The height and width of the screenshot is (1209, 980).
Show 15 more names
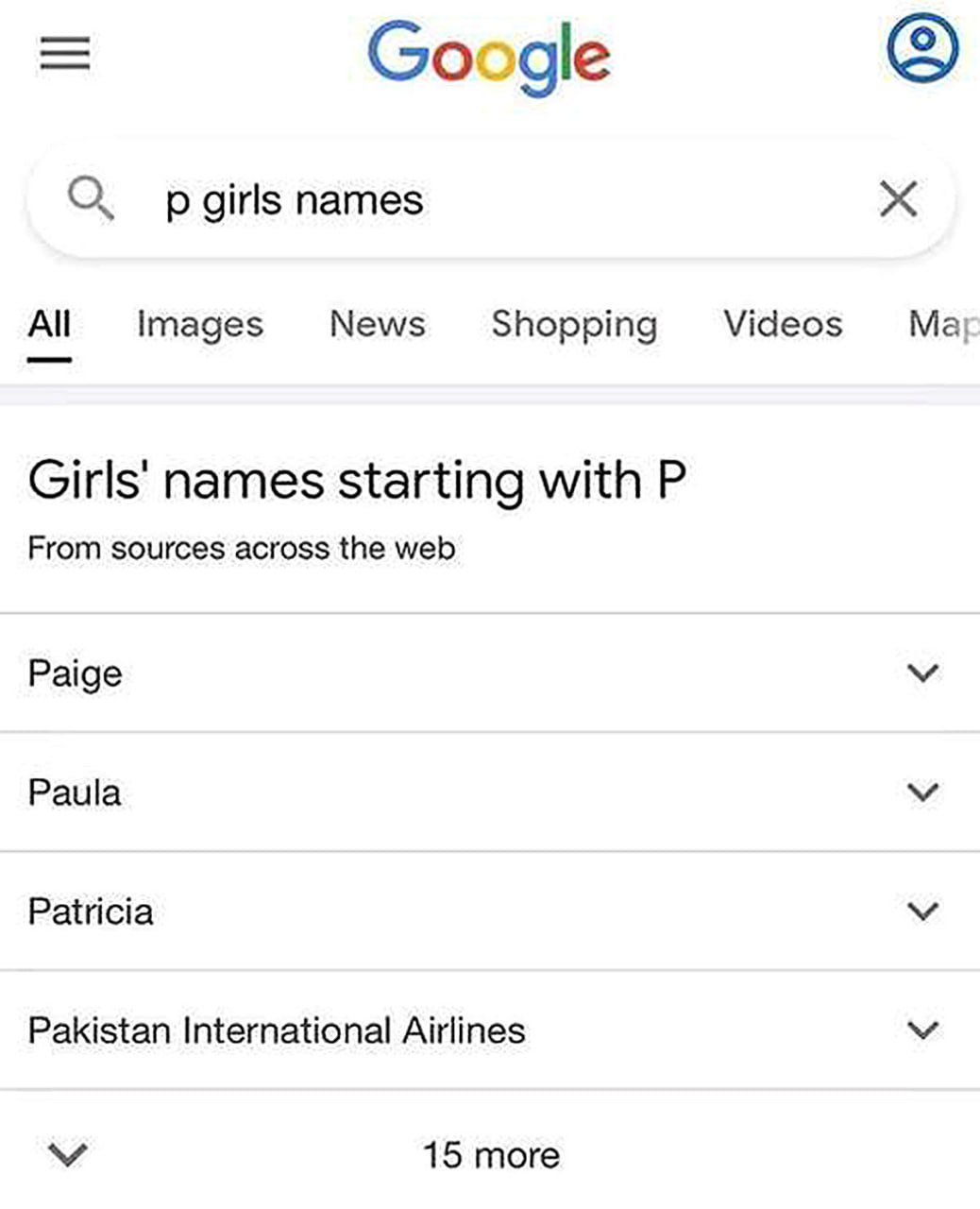click(491, 1155)
